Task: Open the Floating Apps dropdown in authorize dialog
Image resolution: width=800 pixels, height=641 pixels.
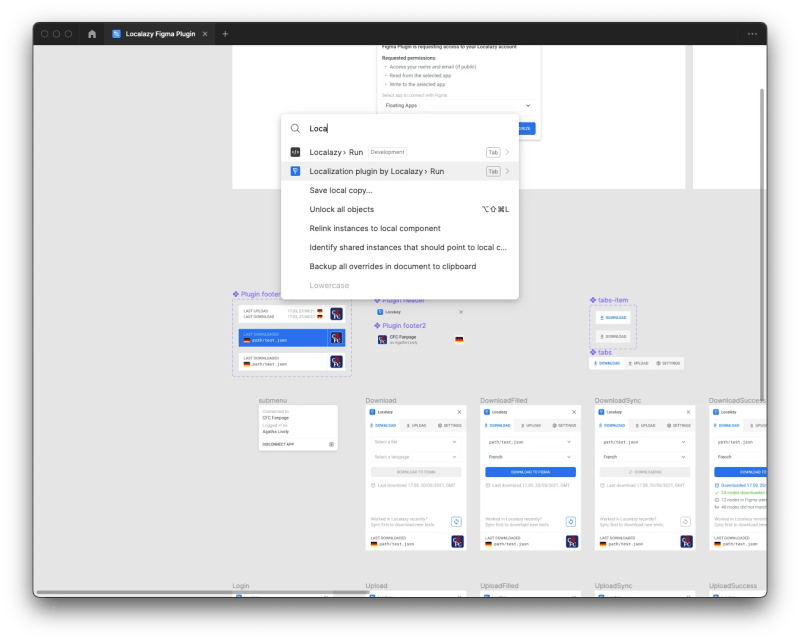Action: [456, 105]
